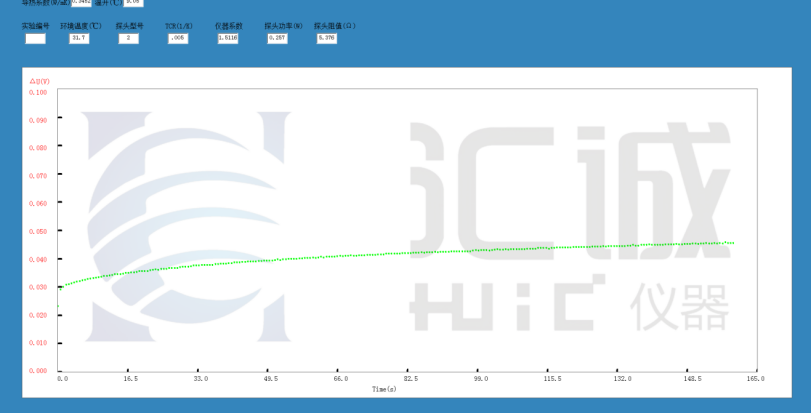Click the 导热系数 value field
The image size is (812, 414).
(81, 2)
